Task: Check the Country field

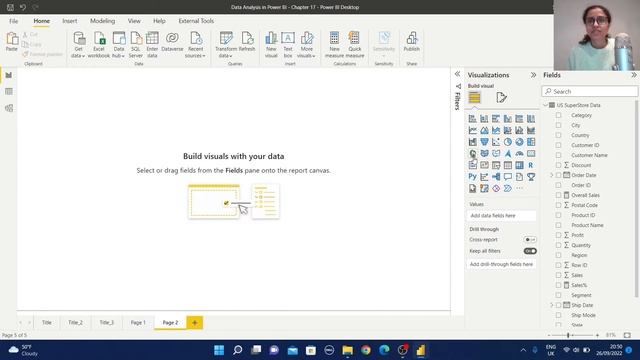Action: coord(558,135)
